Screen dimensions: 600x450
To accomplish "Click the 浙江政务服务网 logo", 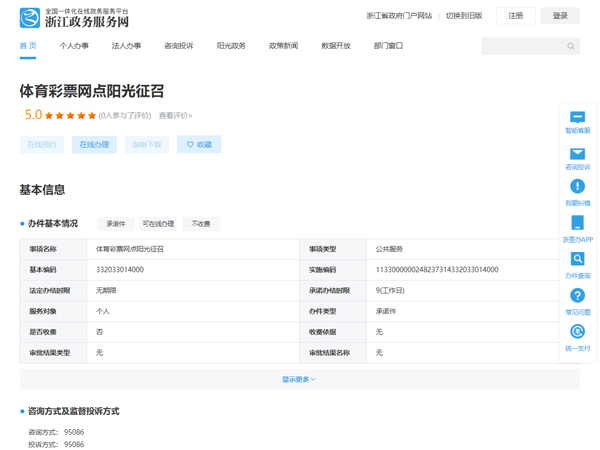I will point(75,17).
